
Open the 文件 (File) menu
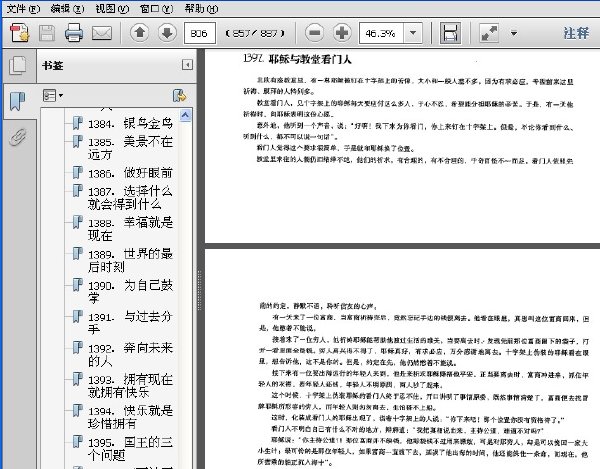point(23,8)
